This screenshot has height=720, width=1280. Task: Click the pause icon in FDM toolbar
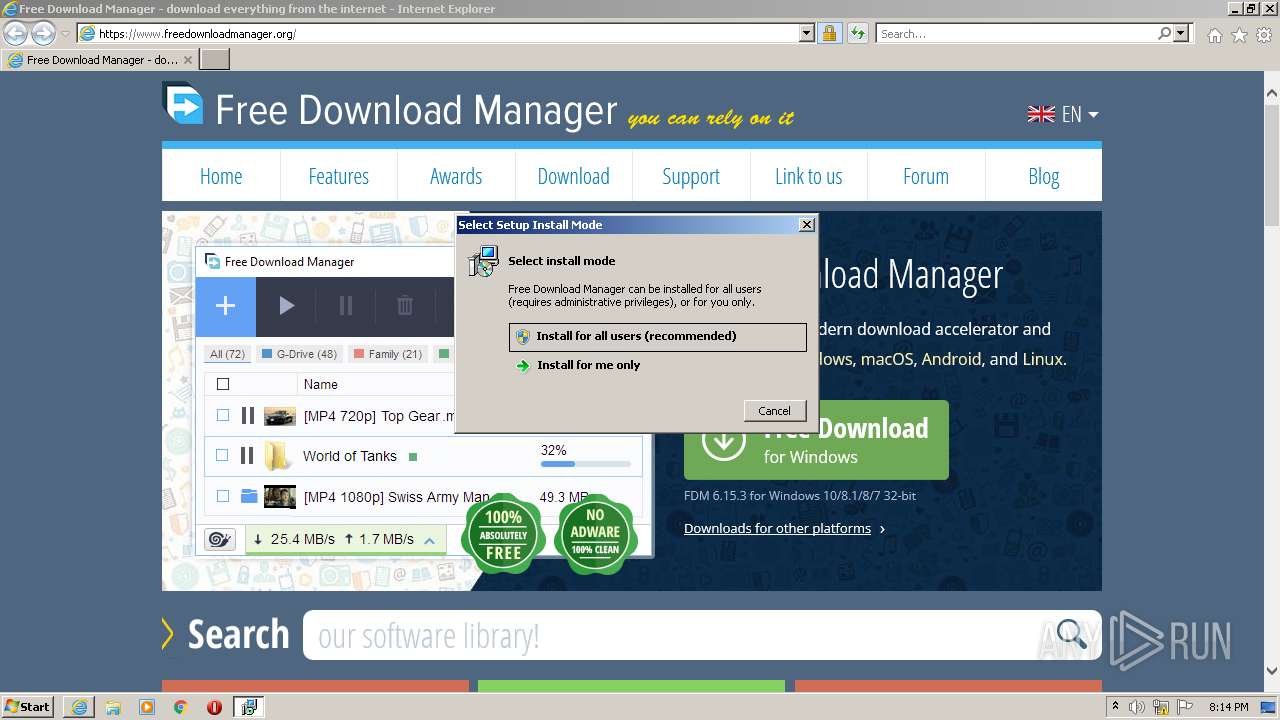[x=345, y=306]
